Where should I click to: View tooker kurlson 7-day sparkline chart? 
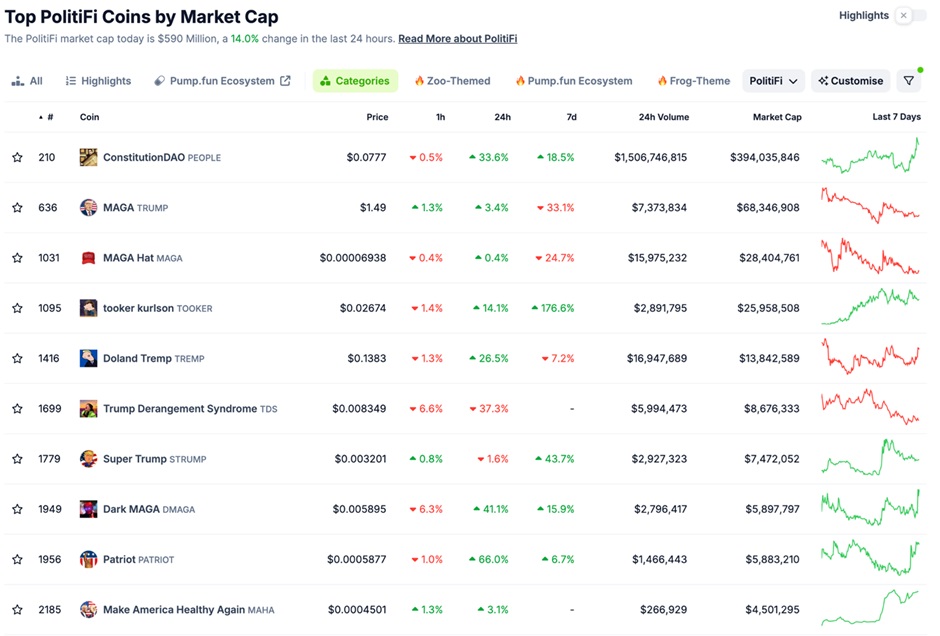coord(870,307)
